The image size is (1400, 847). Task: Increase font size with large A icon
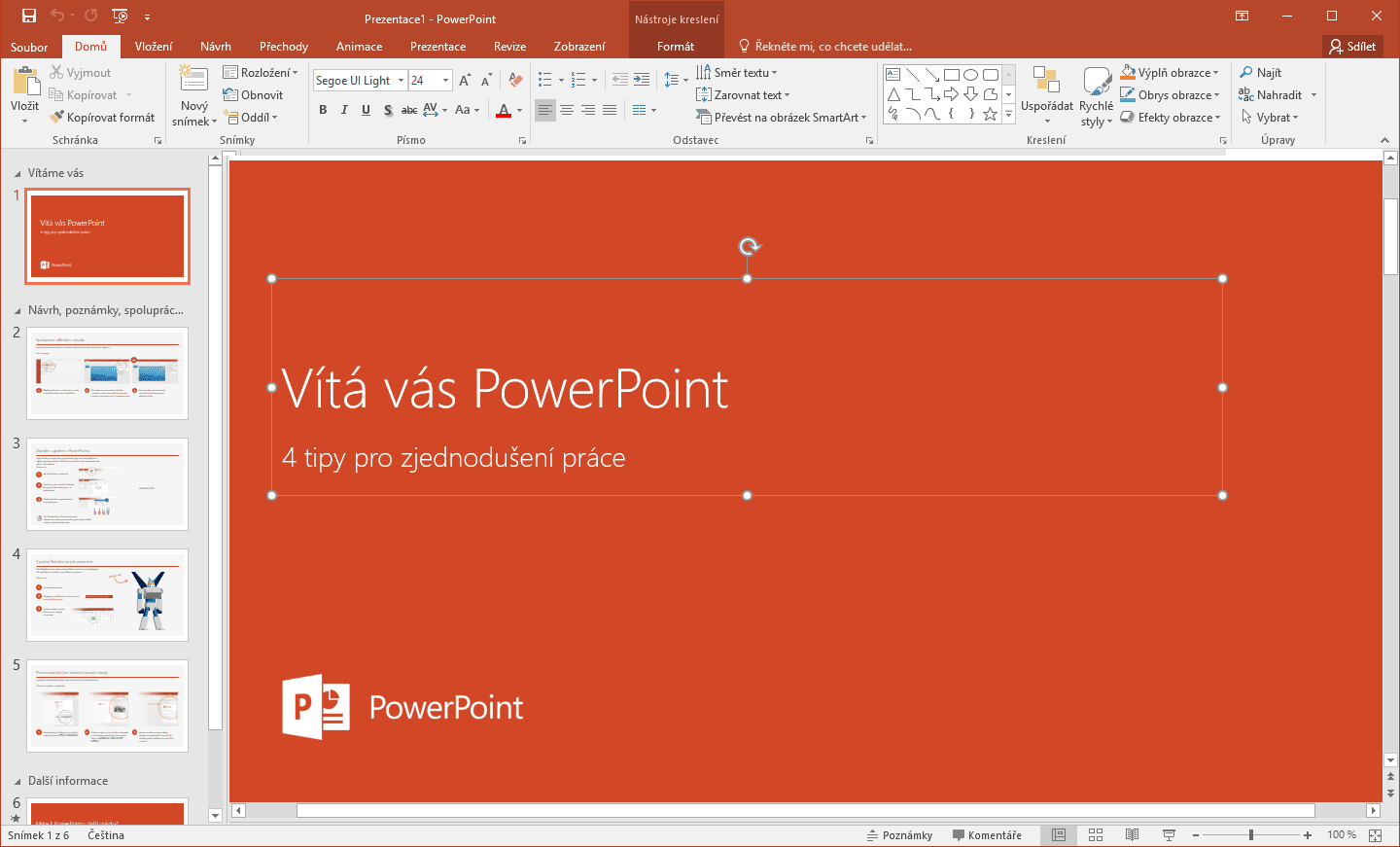coord(465,80)
